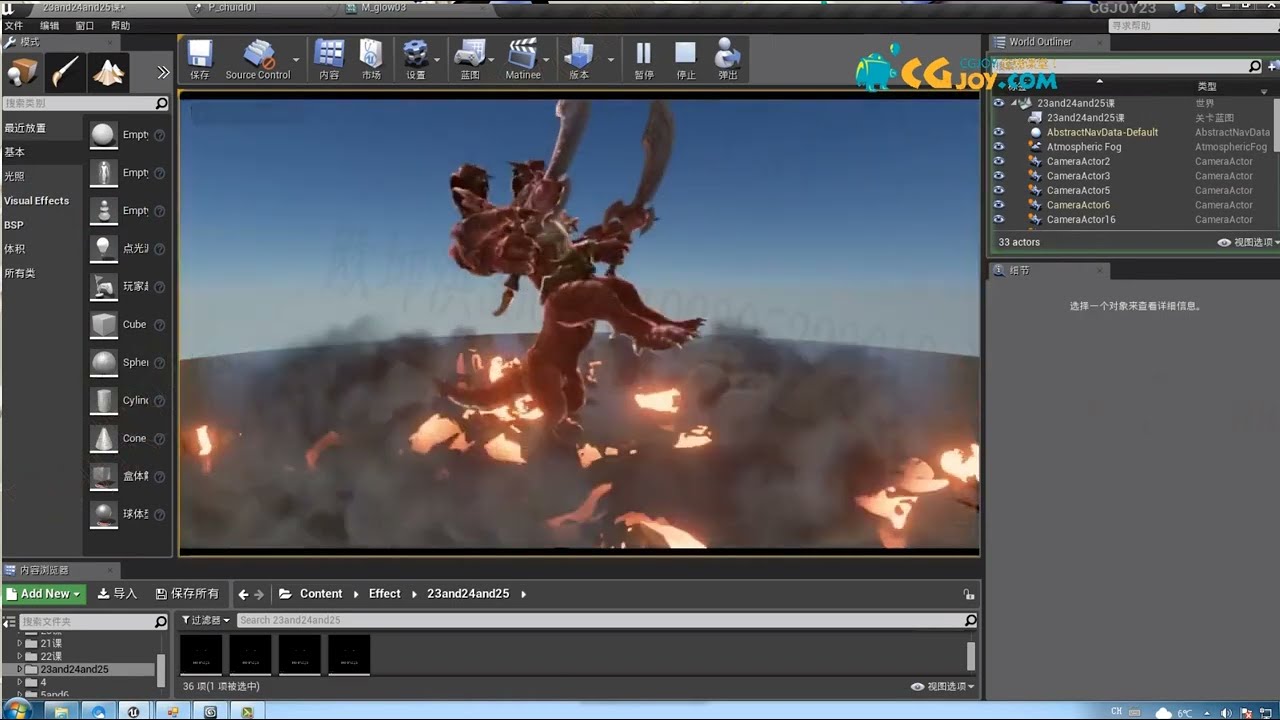Pause simulation with the 暂停 button
1280x720 pixels.
(644, 60)
